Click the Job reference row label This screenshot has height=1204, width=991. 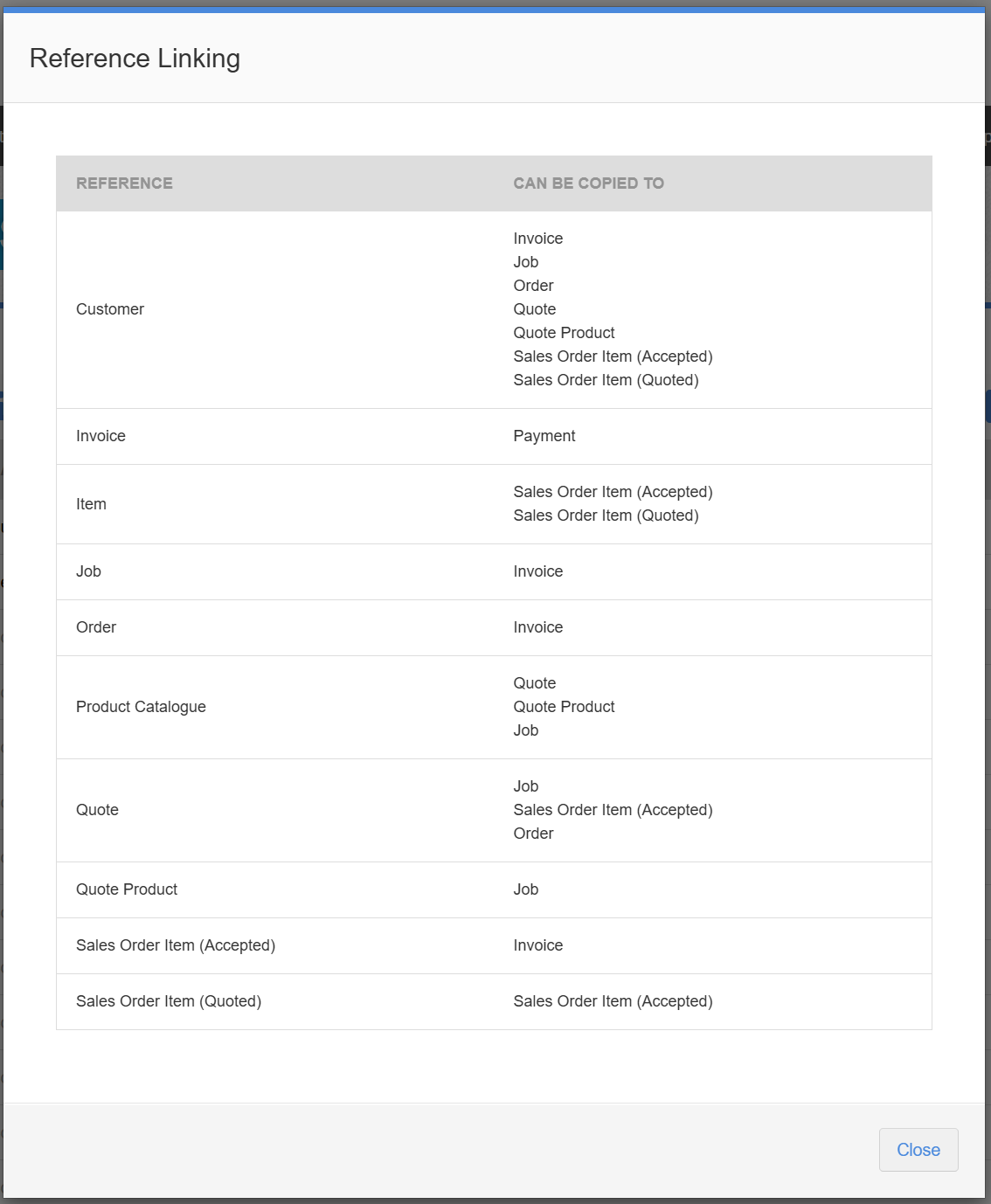pos(88,571)
